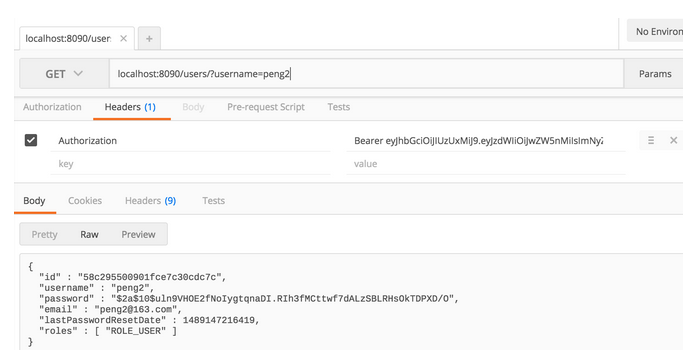
Task: Select the localhost:8090/user tab
Action: [x=68, y=39]
